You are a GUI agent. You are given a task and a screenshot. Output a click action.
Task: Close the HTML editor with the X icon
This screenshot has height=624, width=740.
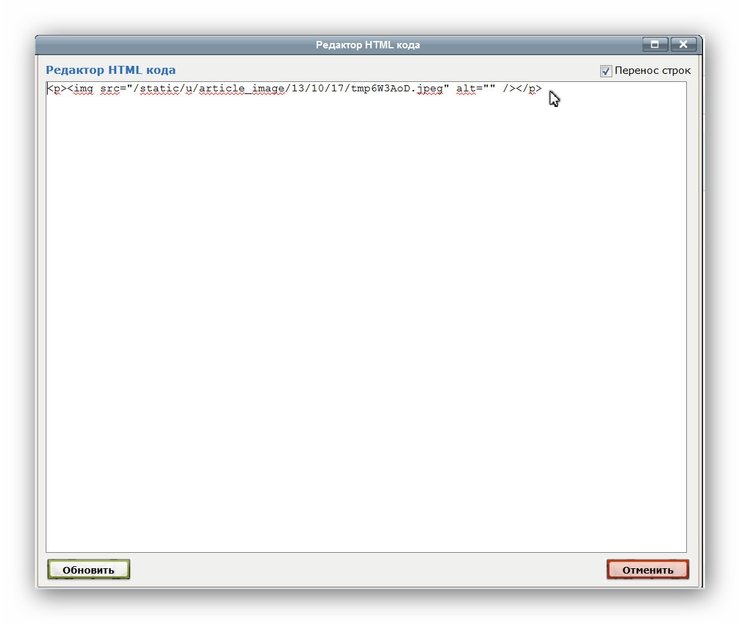coord(683,44)
